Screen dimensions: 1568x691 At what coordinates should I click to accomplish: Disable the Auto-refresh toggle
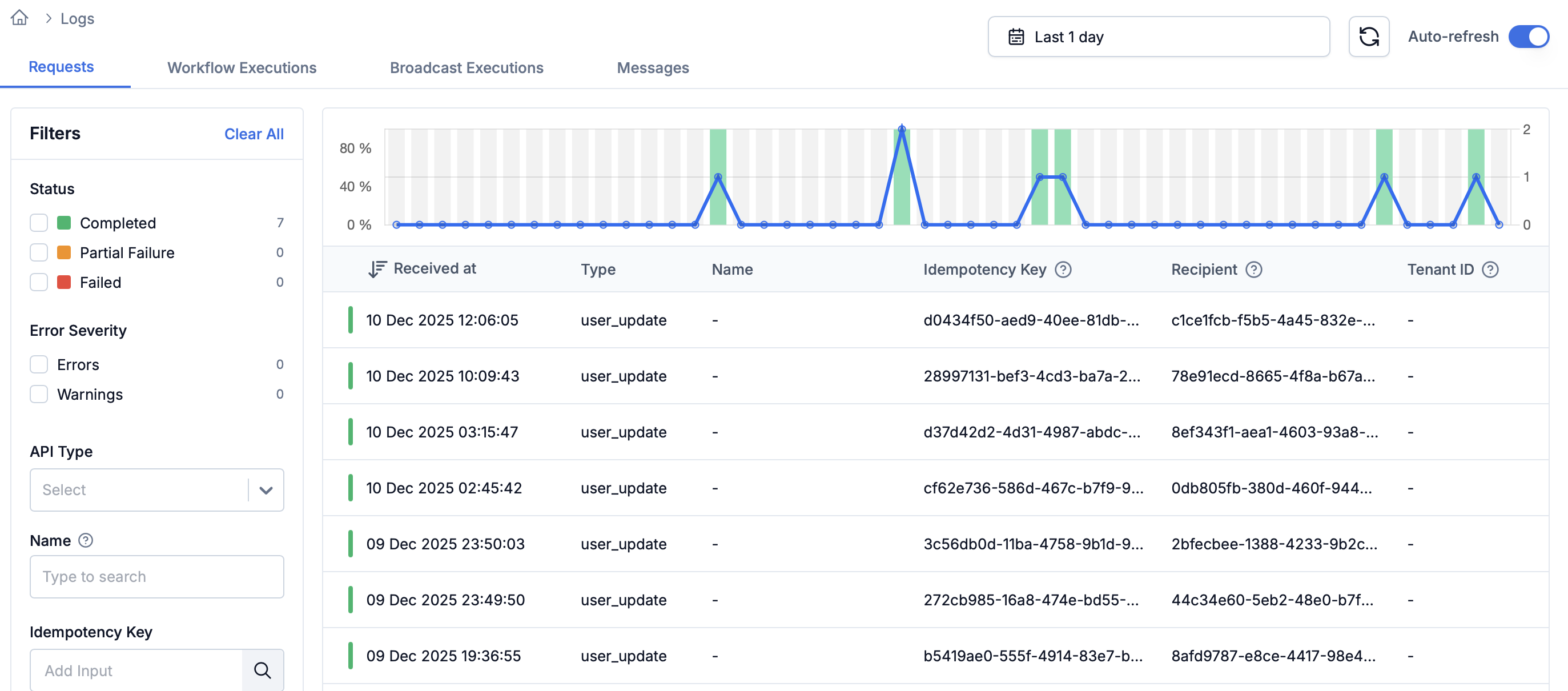coord(1528,37)
